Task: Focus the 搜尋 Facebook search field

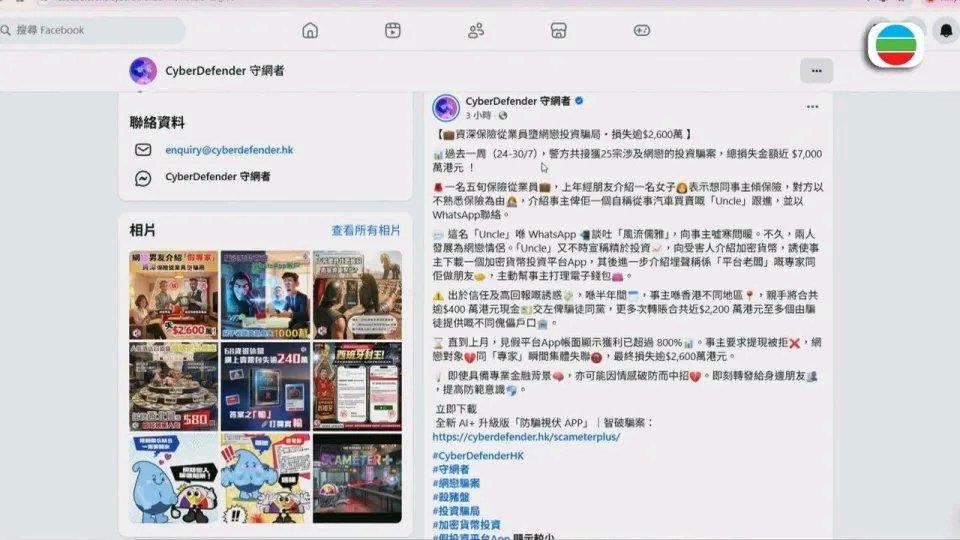Action: [x=92, y=30]
